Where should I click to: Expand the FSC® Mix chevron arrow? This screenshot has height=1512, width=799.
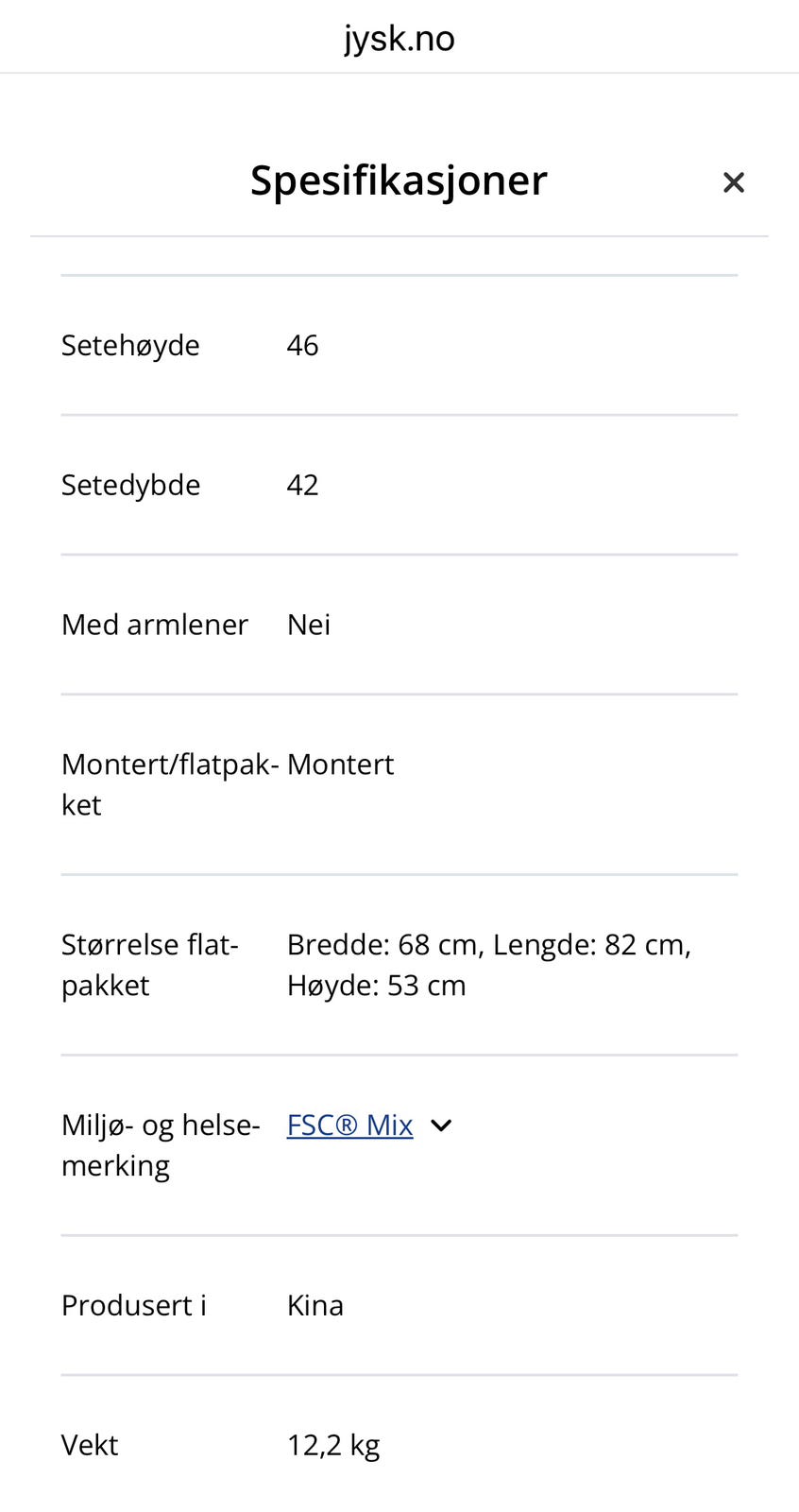[x=441, y=1125]
